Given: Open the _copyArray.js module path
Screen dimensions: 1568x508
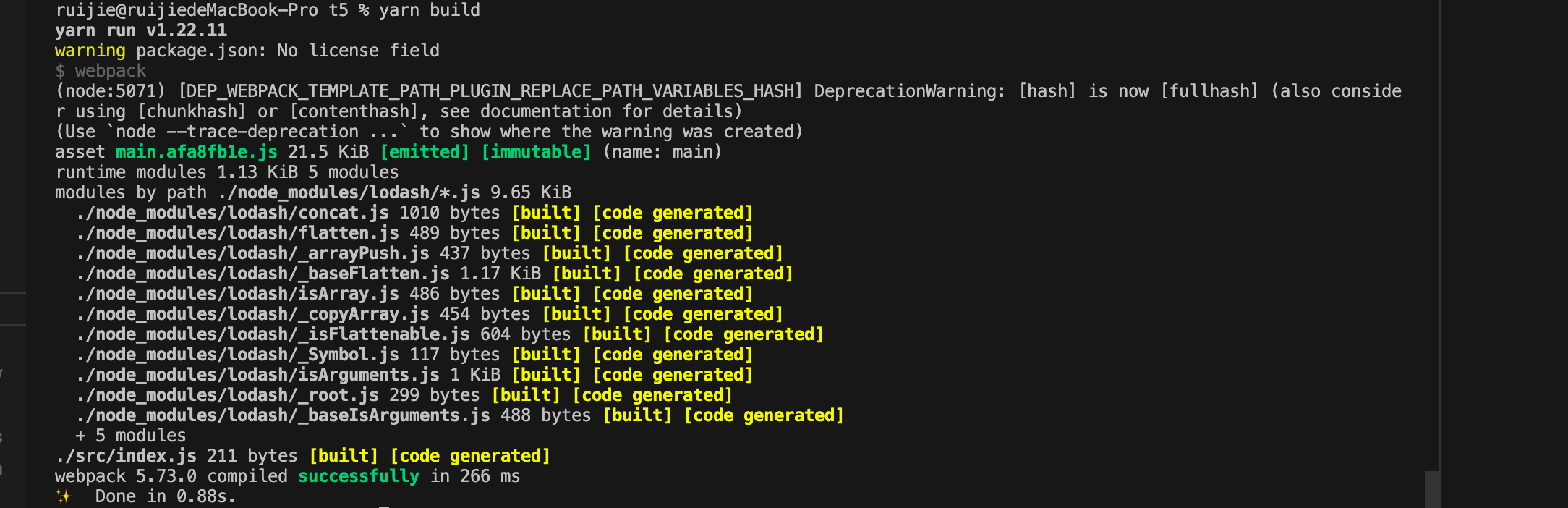Looking at the screenshot, I should point(252,314).
